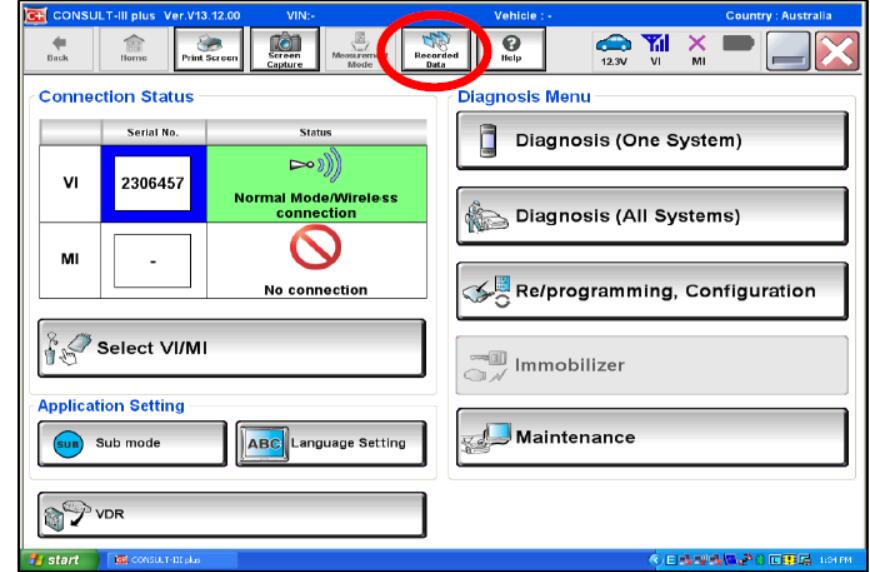Click the greyed-out Immobilizer button
This screenshot has width=870, height=572.
tap(652, 365)
